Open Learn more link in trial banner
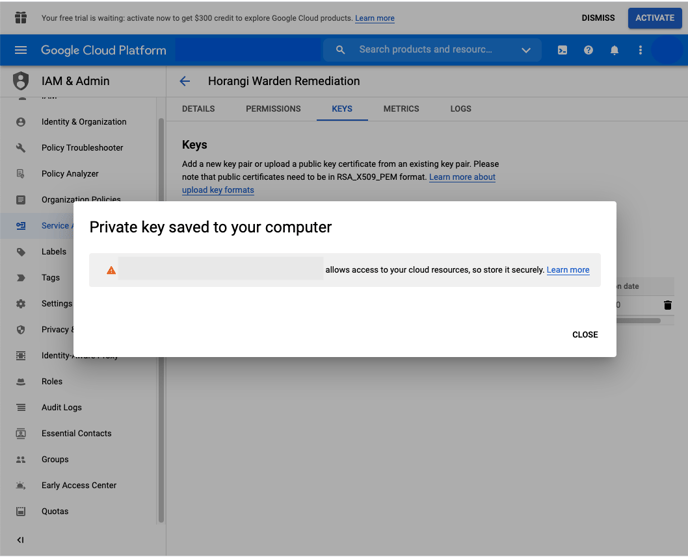 pos(375,18)
